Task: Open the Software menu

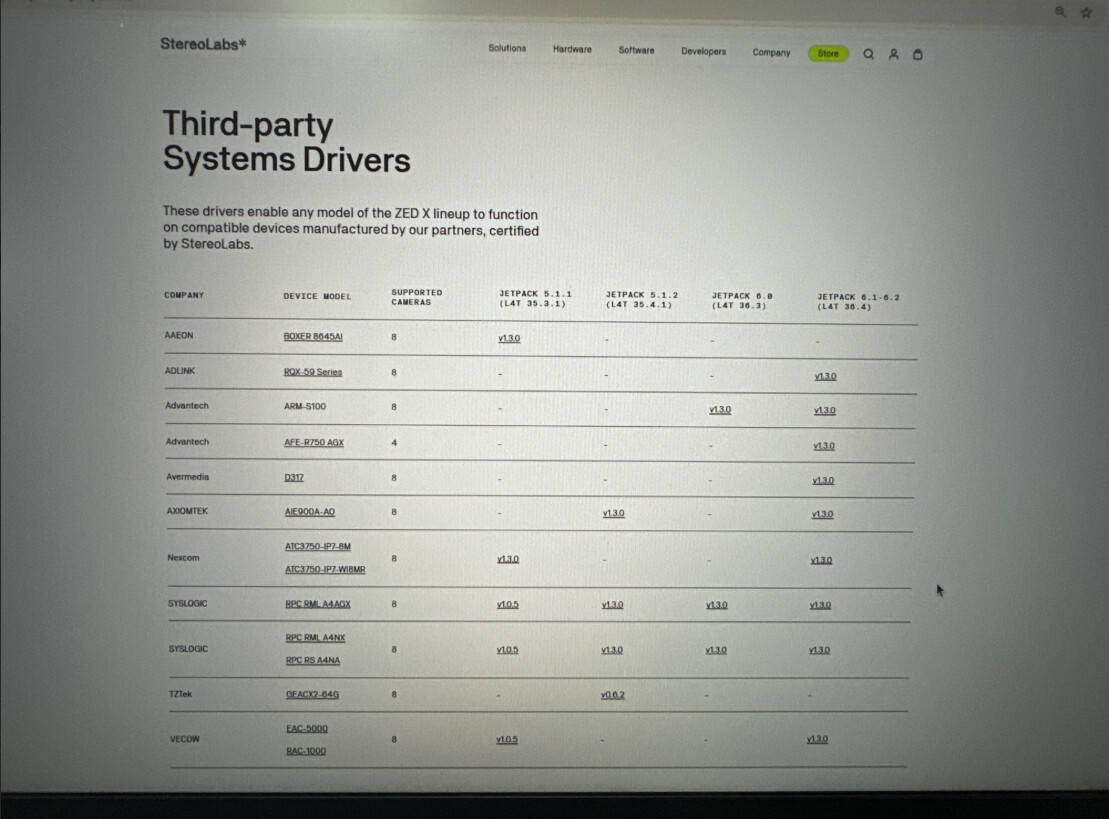Action: click(x=636, y=50)
